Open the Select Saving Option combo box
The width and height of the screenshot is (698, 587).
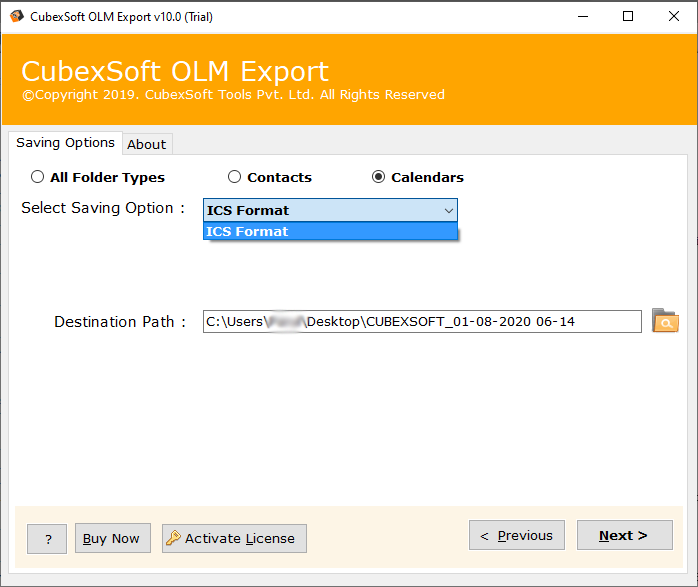(330, 210)
